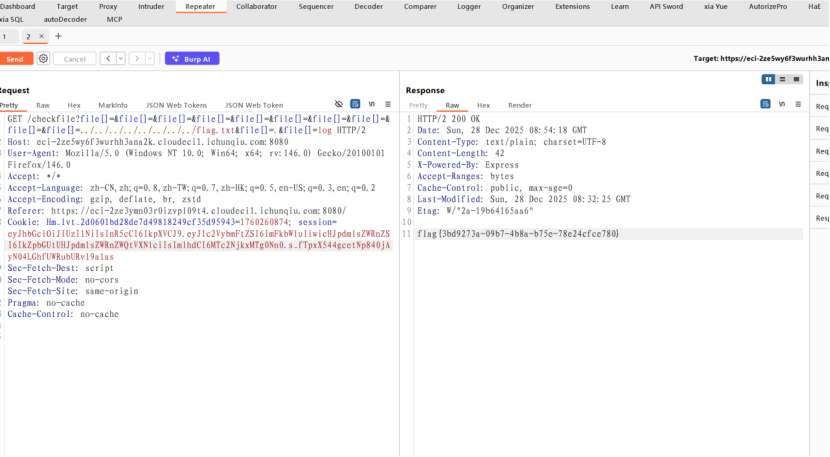
Task: Toggle request pretty-print message icon
Action: click(355, 104)
